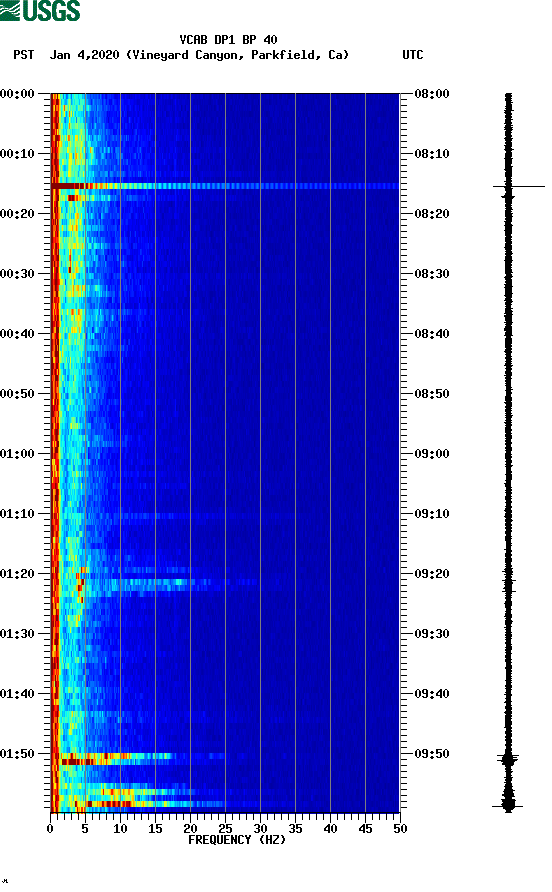The image size is (552, 892).
Task: Click the '09:40' UTC time label
Action: [432, 693]
